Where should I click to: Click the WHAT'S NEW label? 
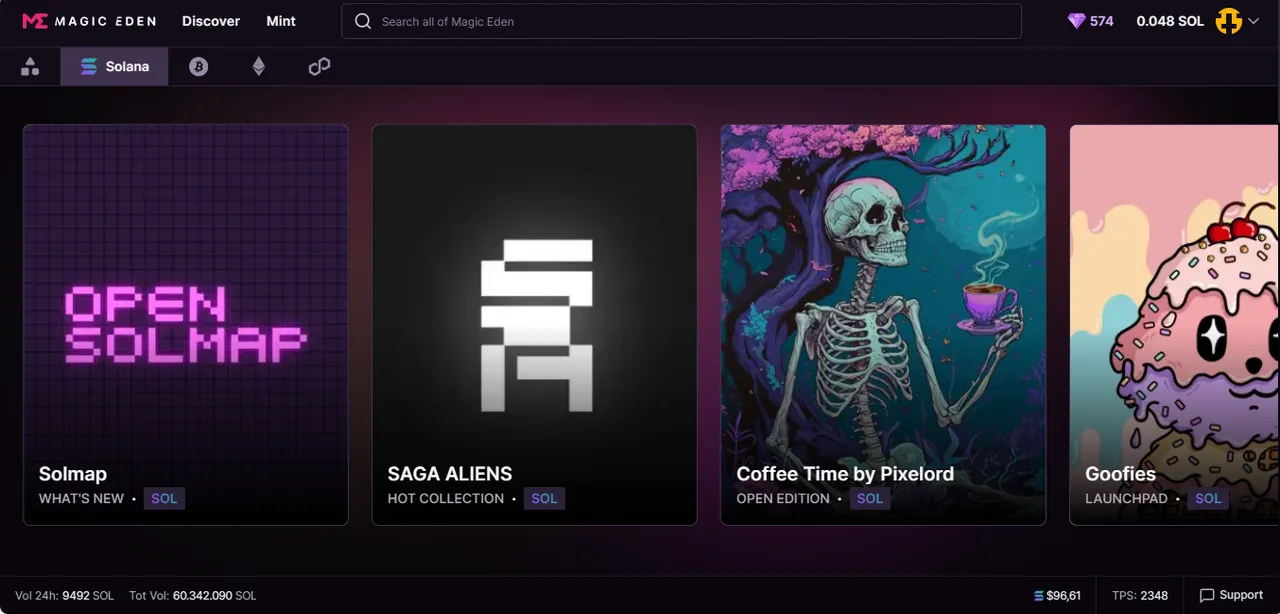click(81, 498)
